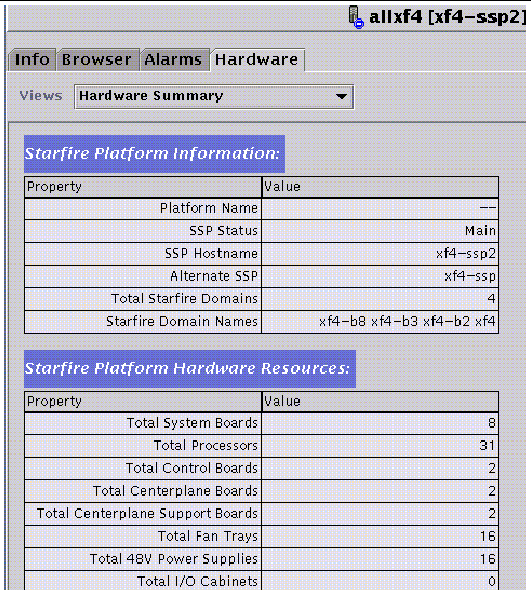Select Total System Boards property cell
Screen dimensions: 531x596
(143, 423)
